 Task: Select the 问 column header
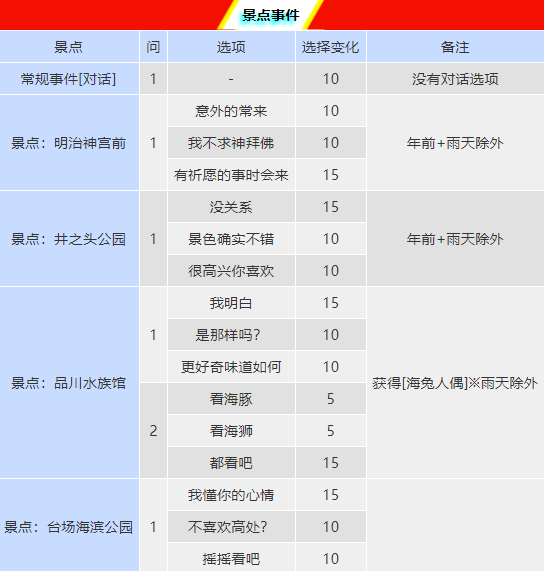point(153,47)
